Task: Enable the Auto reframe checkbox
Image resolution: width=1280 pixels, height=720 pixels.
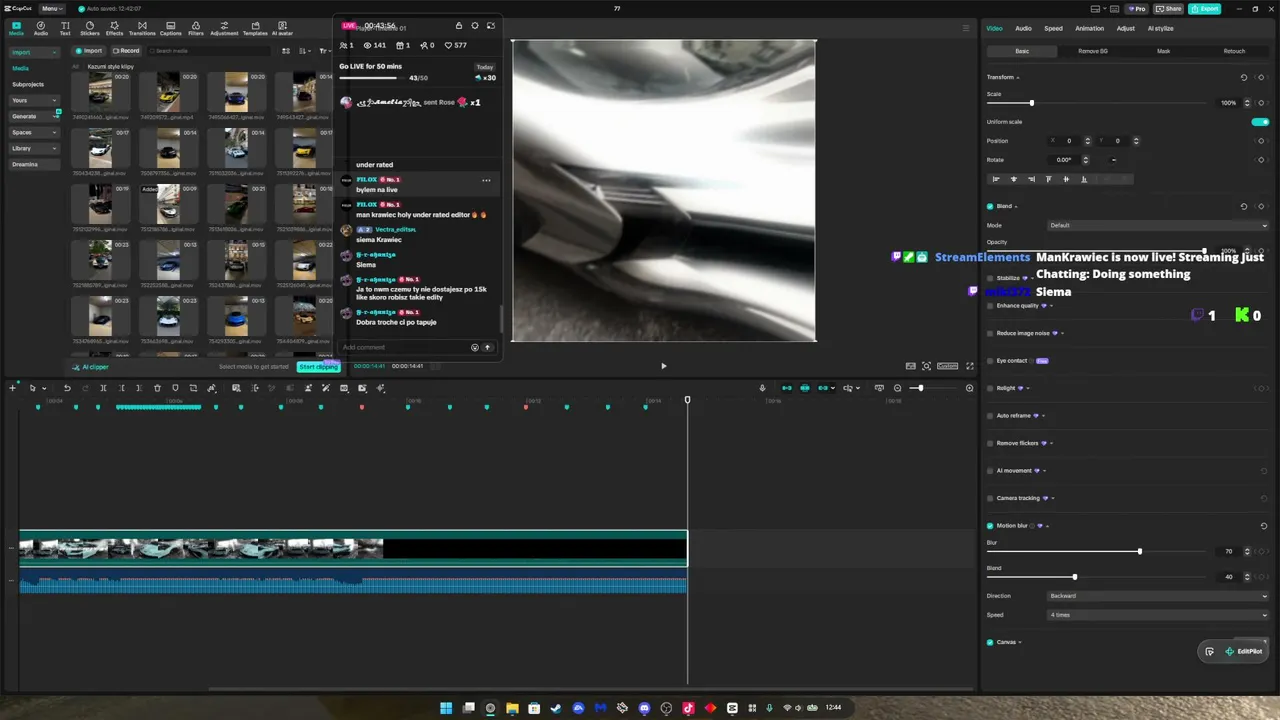Action: click(x=990, y=416)
